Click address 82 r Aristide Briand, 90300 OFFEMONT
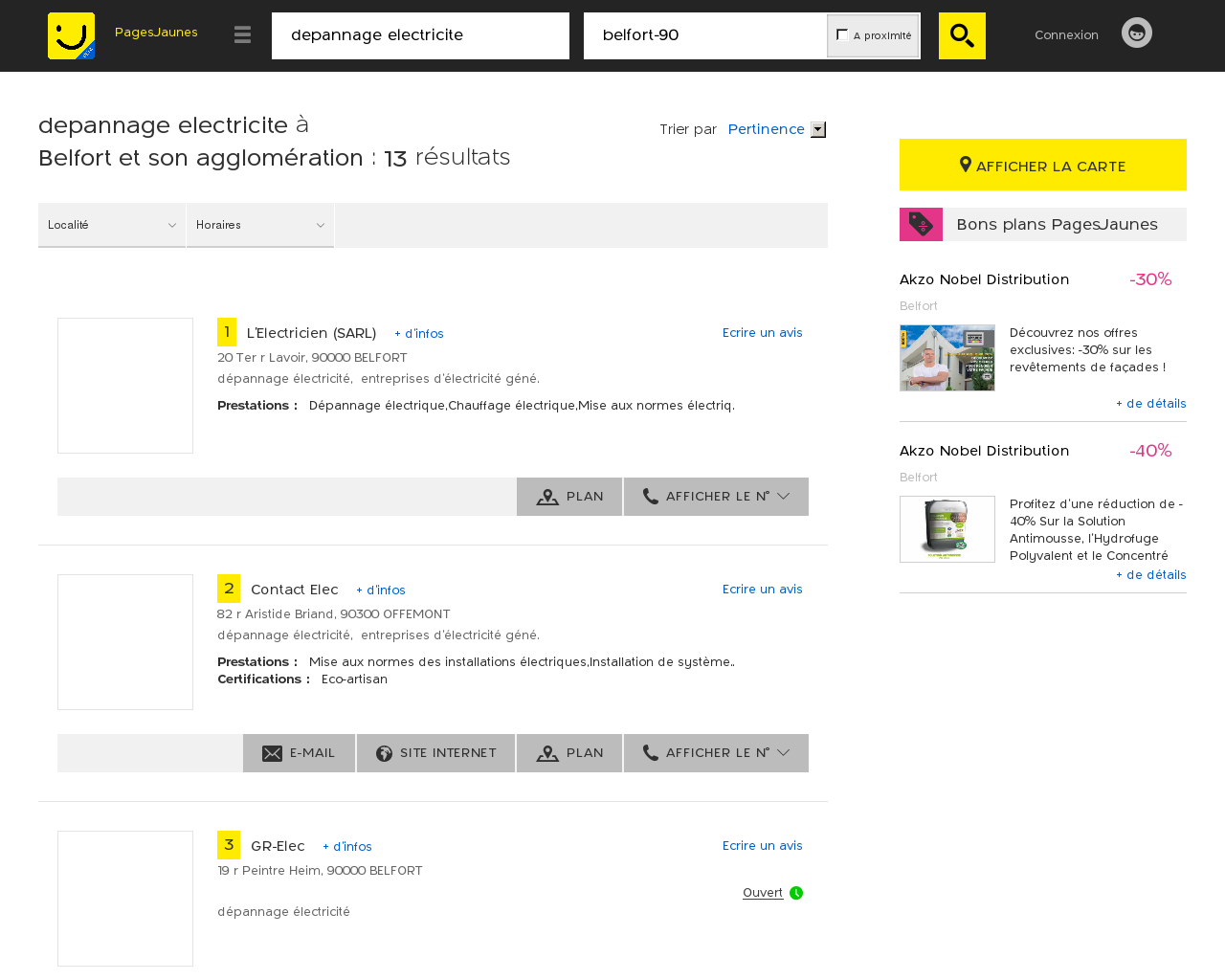This screenshot has height=980, width=1225. [333, 614]
